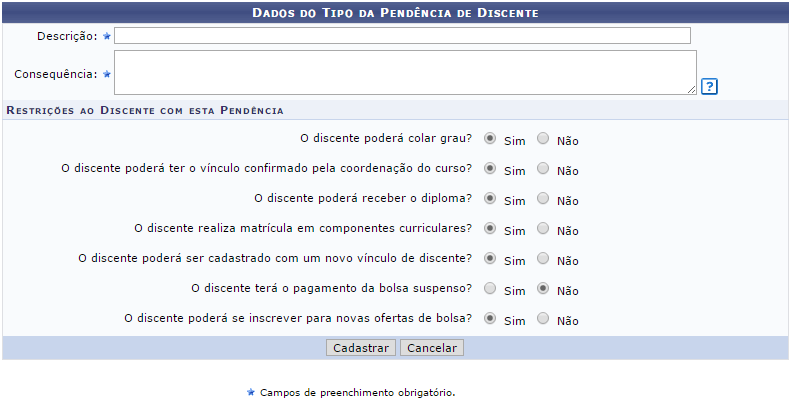
Task: Select Sim for novas ofertas de bolsa
Action: [490, 319]
